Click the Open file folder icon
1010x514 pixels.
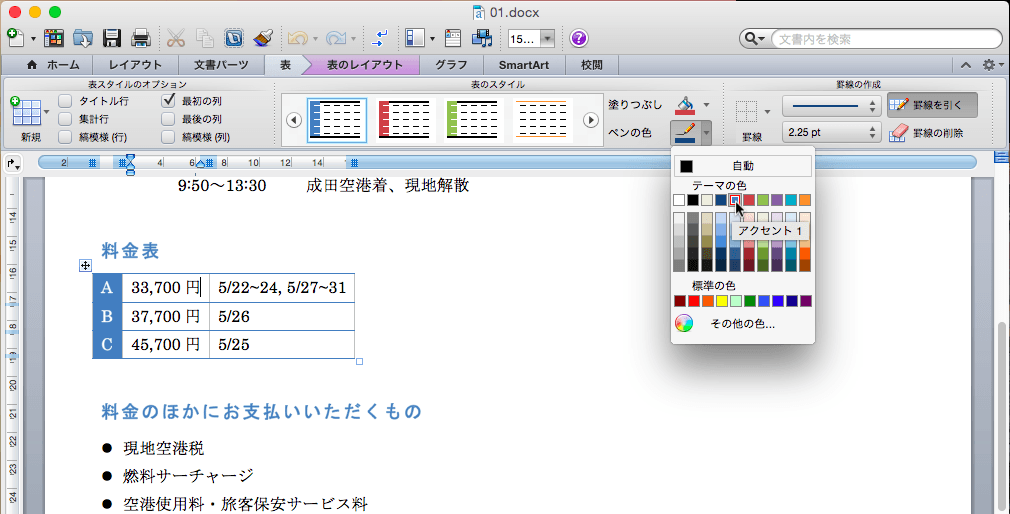(x=82, y=39)
